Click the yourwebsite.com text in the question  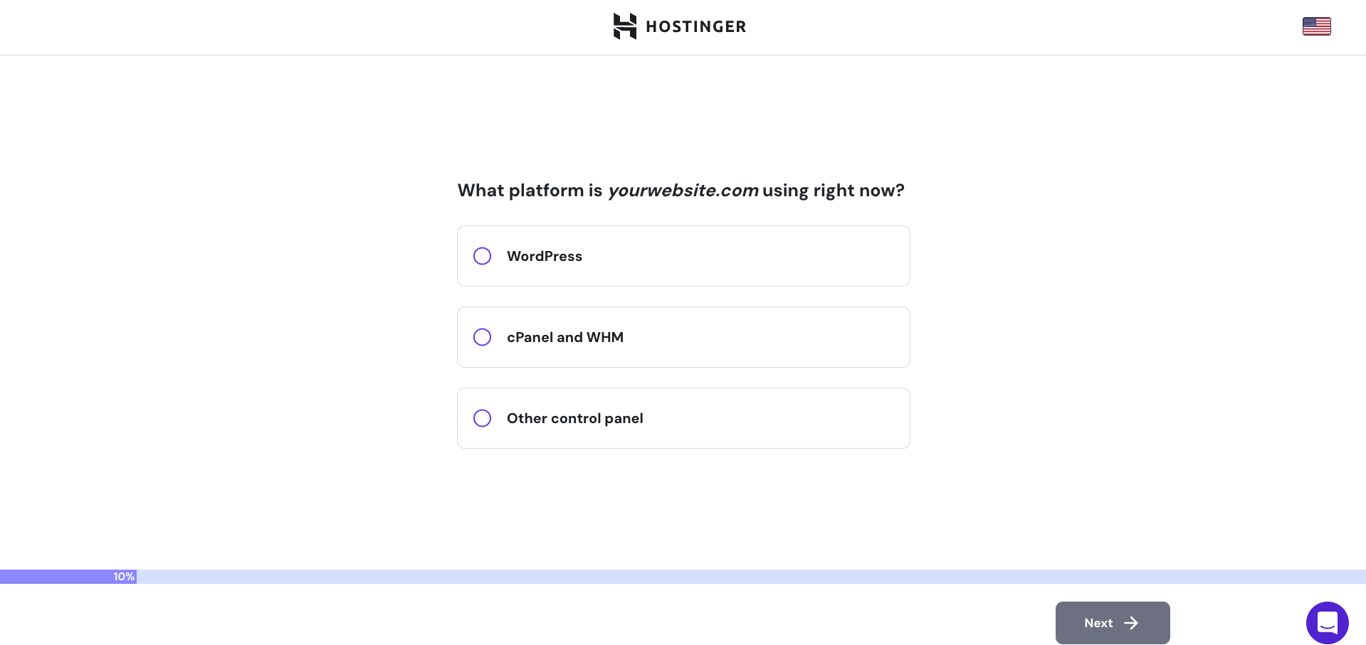(683, 190)
